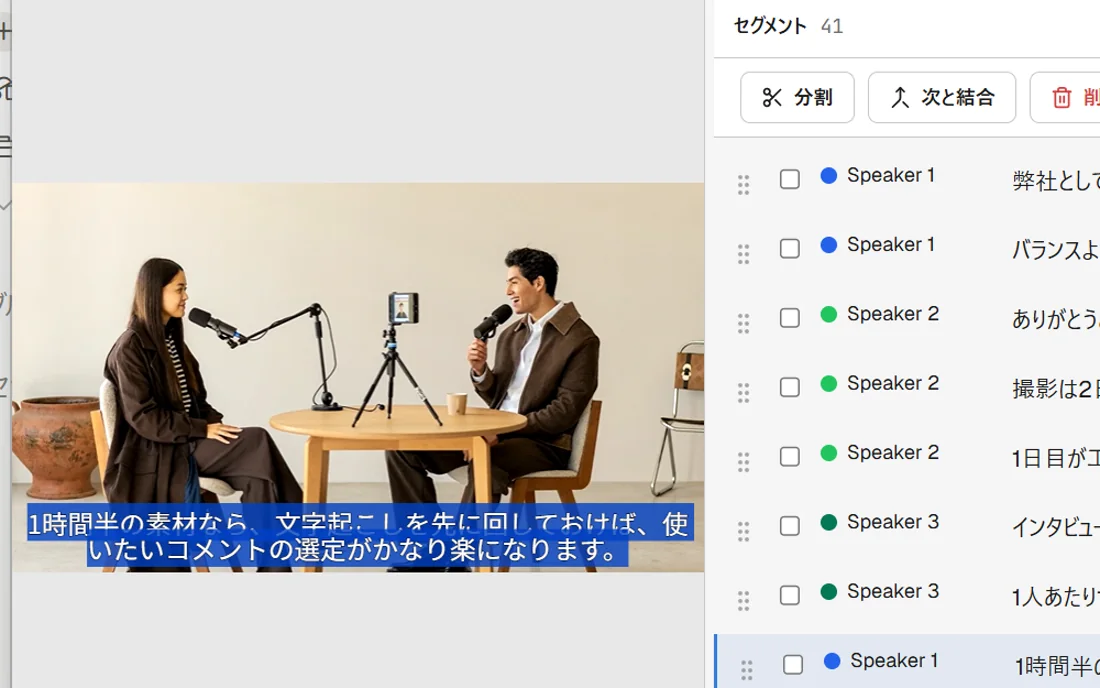Click the セグメント panel heading
Image resolution: width=1100 pixels, height=688 pixels.
click(x=770, y=26)
